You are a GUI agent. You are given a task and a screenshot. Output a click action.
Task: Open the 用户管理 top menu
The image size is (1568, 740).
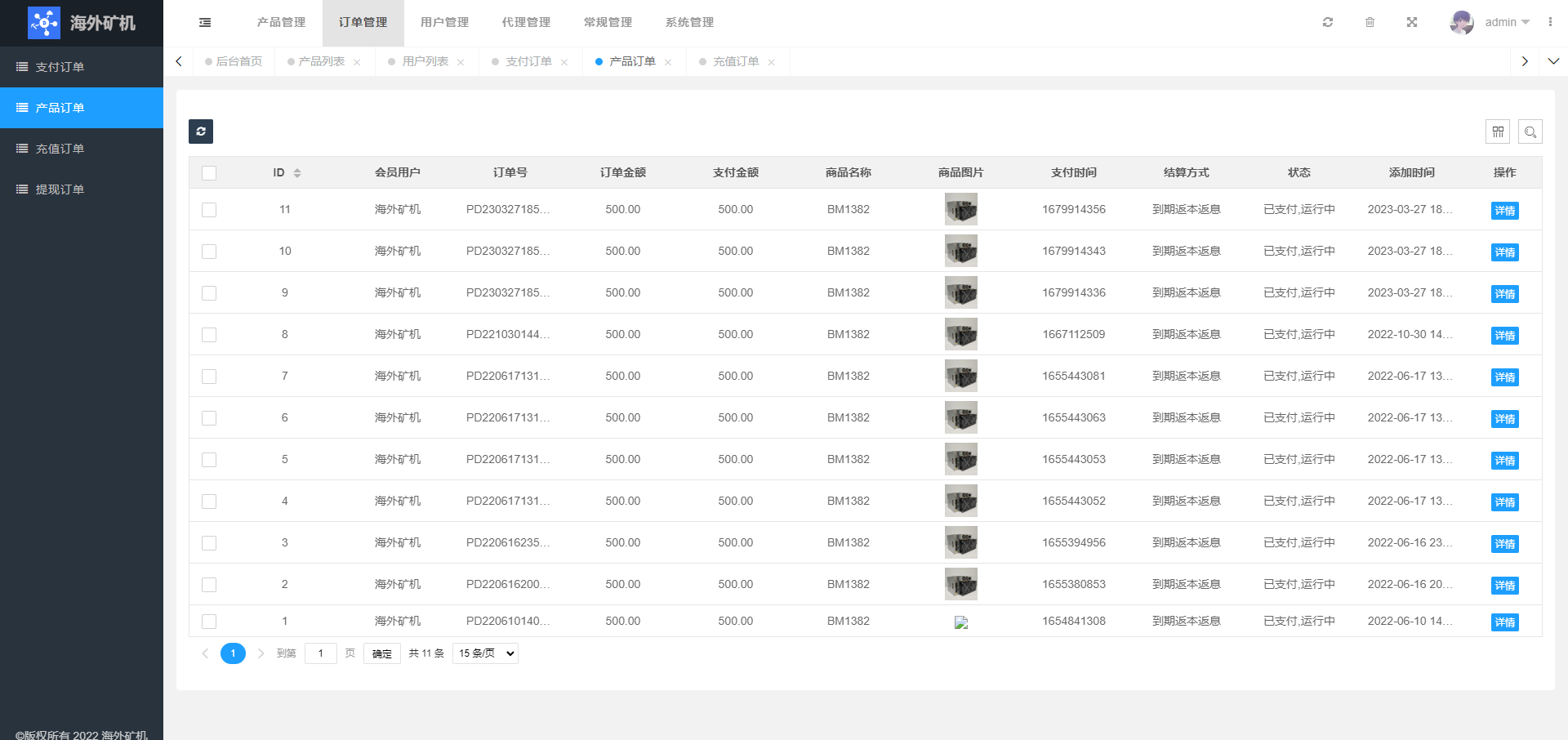tap(444, 23)
